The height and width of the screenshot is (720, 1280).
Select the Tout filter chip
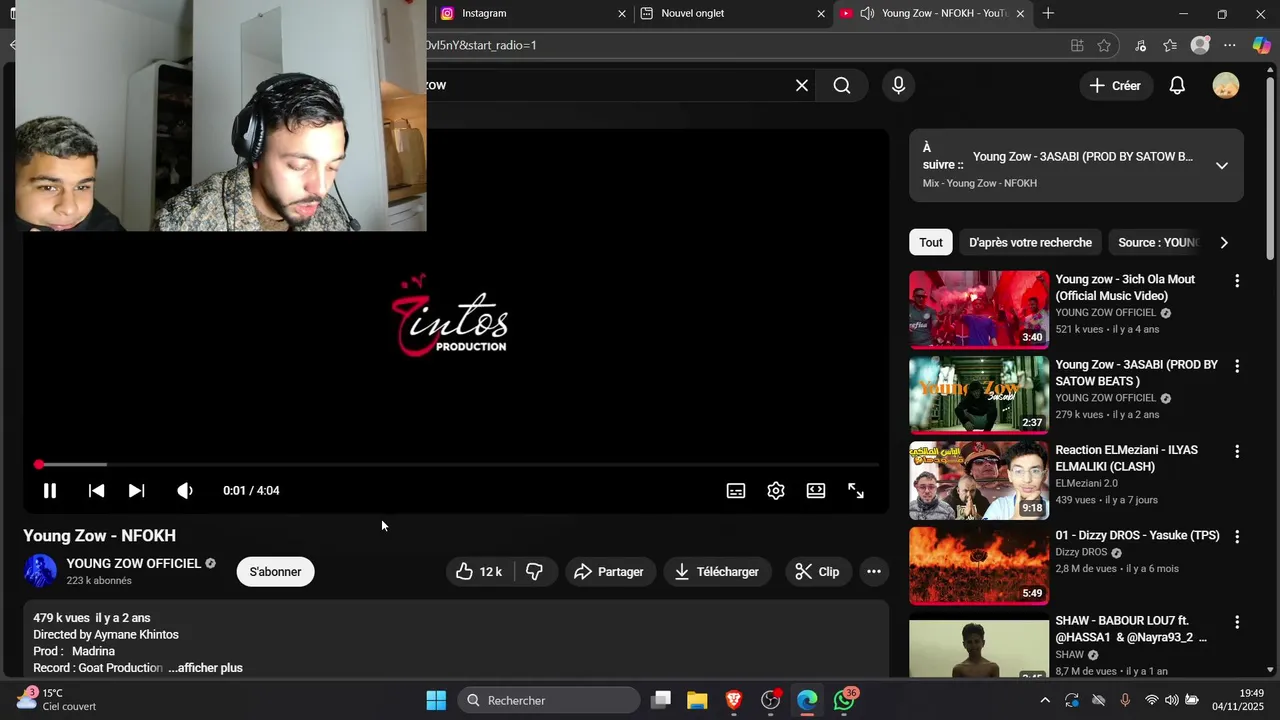pos(931,243)
